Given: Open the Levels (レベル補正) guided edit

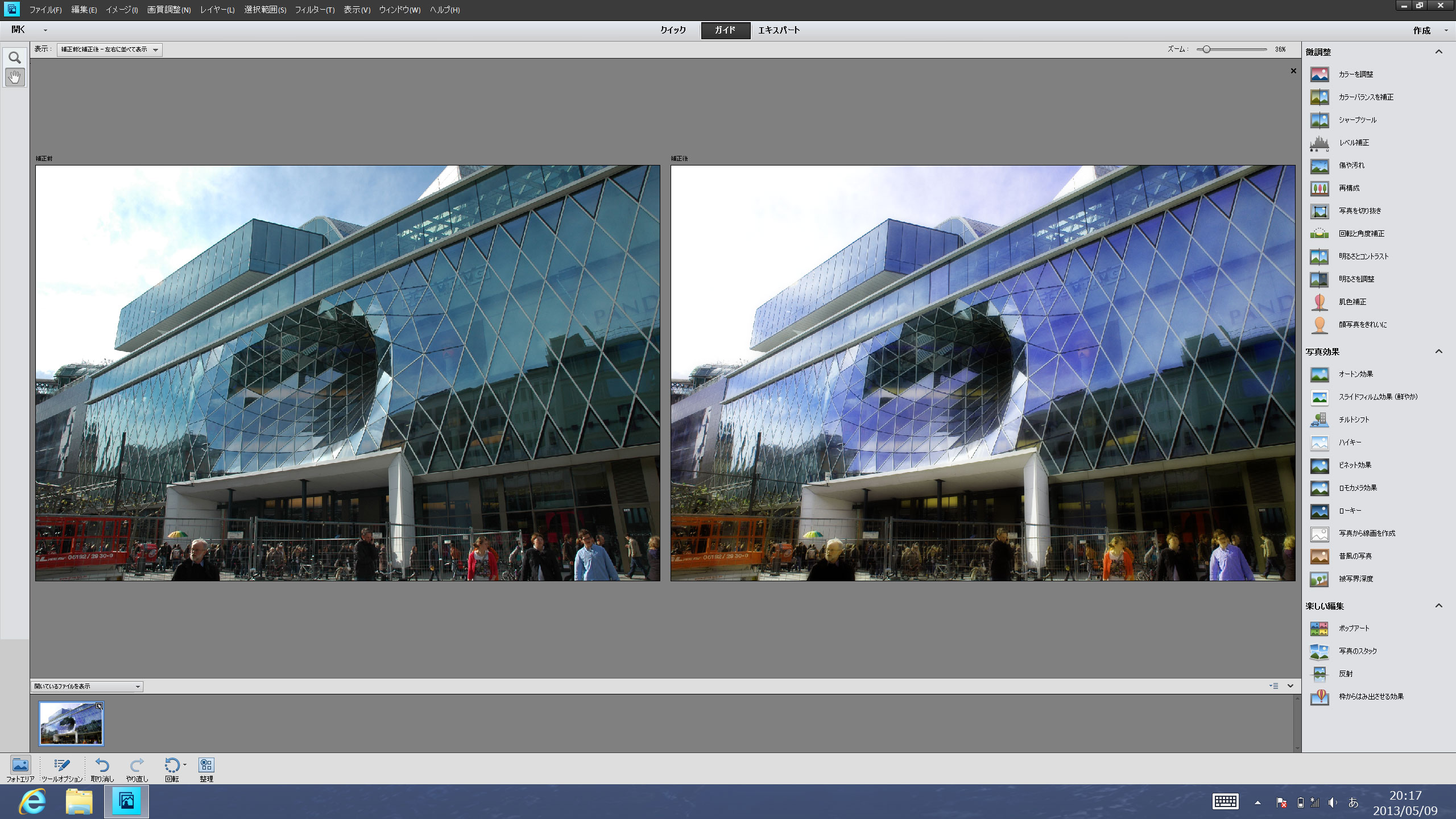Looking at the screenshot, I should pos(1354,143).
